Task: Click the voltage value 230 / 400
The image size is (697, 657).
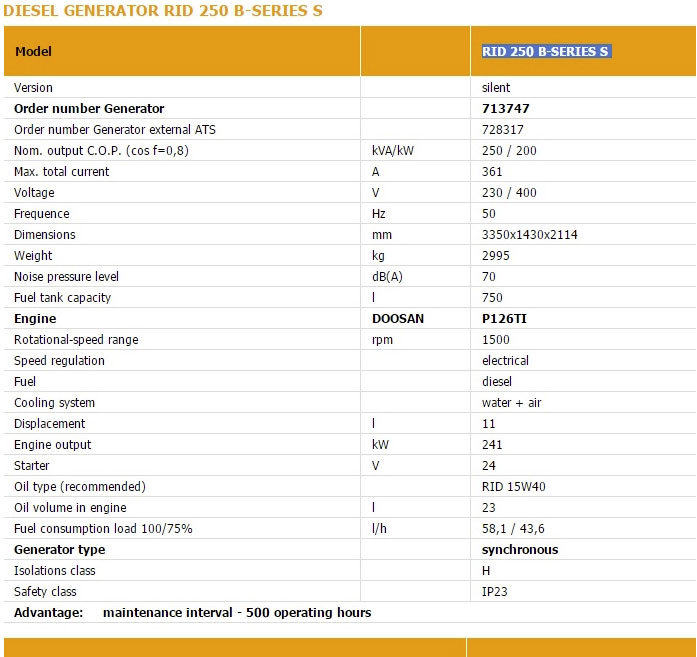Action: click(x=509, y=192)
